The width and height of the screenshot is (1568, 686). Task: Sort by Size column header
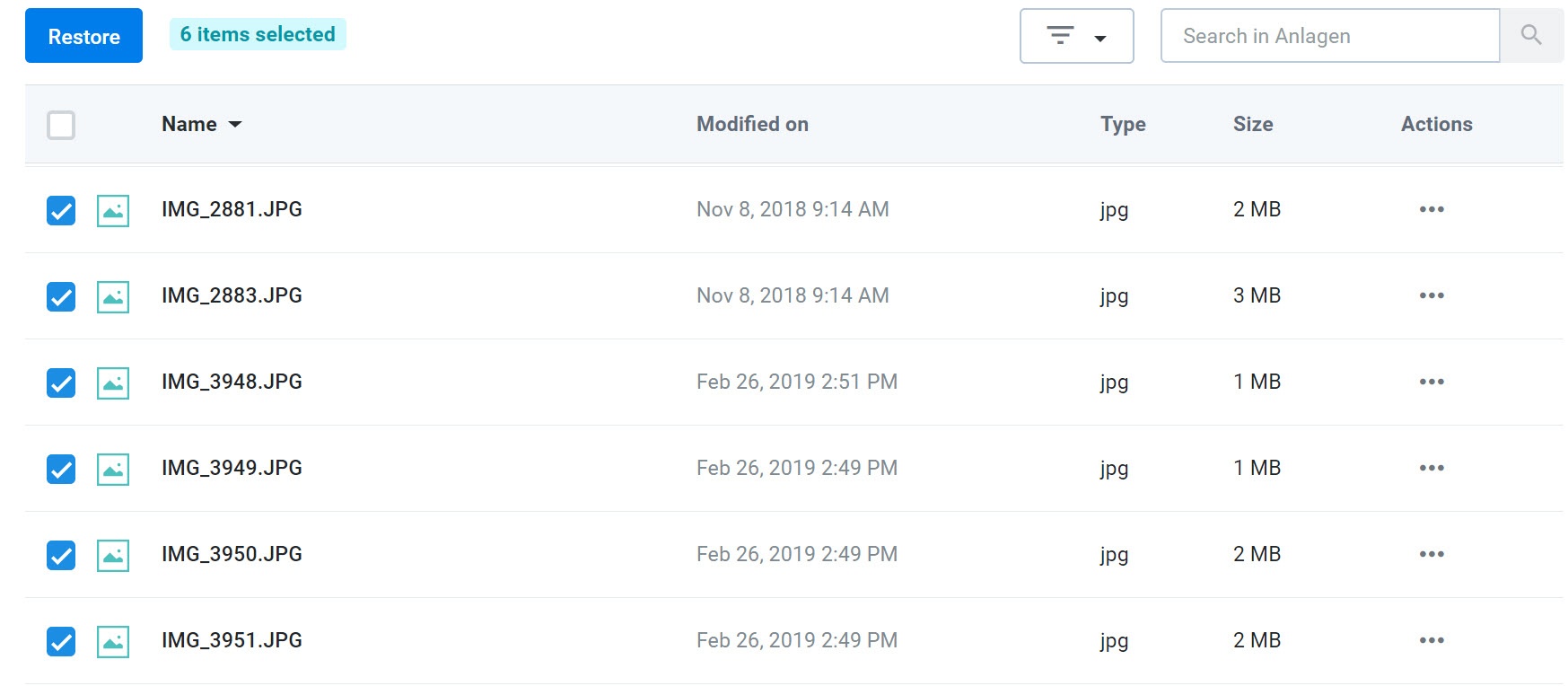1253,124
